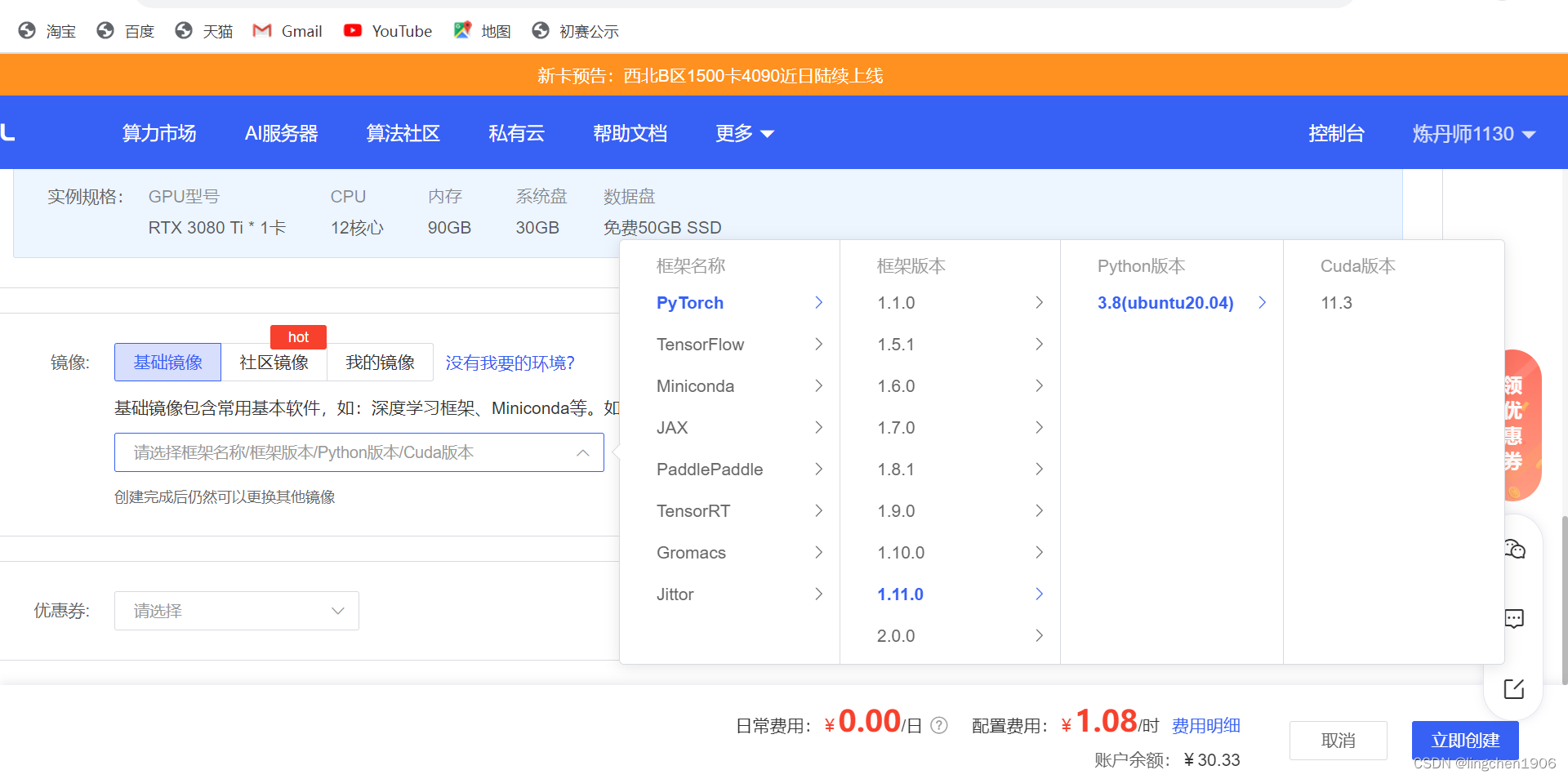Open 算法社区 navigation item
Screen dimensions: 1568x779
click(403, 133)
